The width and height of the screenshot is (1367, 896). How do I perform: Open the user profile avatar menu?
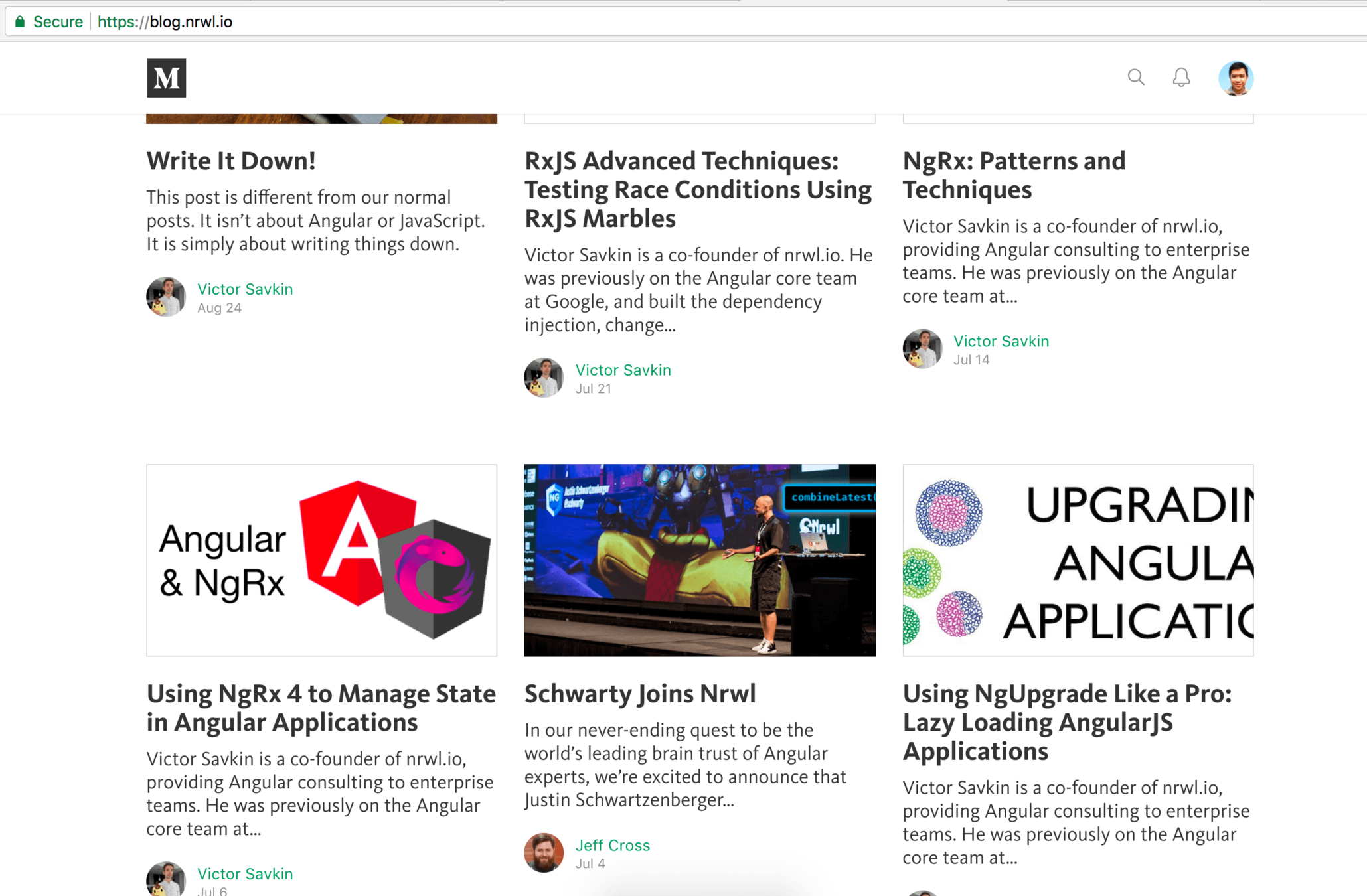(x=1235, y=78)
